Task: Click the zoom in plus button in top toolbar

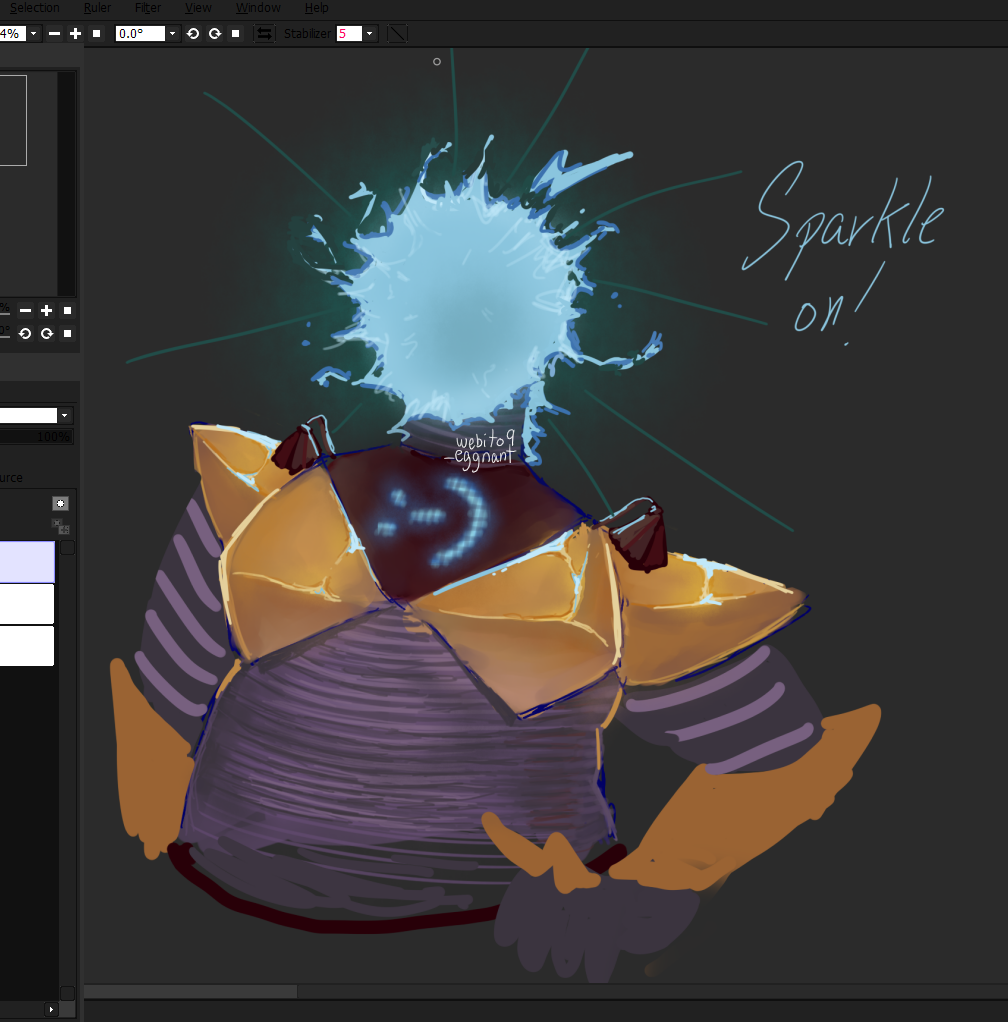Action: pyautogui.click(x=75, y=34)
